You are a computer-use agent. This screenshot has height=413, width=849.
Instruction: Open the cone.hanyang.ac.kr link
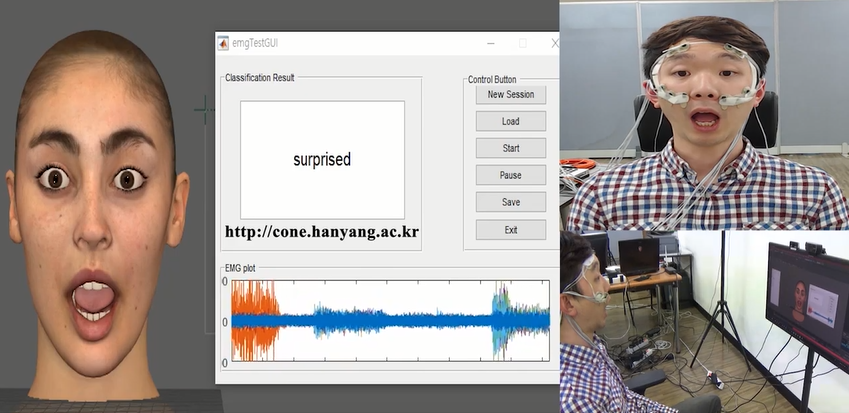tap(321, 232)
